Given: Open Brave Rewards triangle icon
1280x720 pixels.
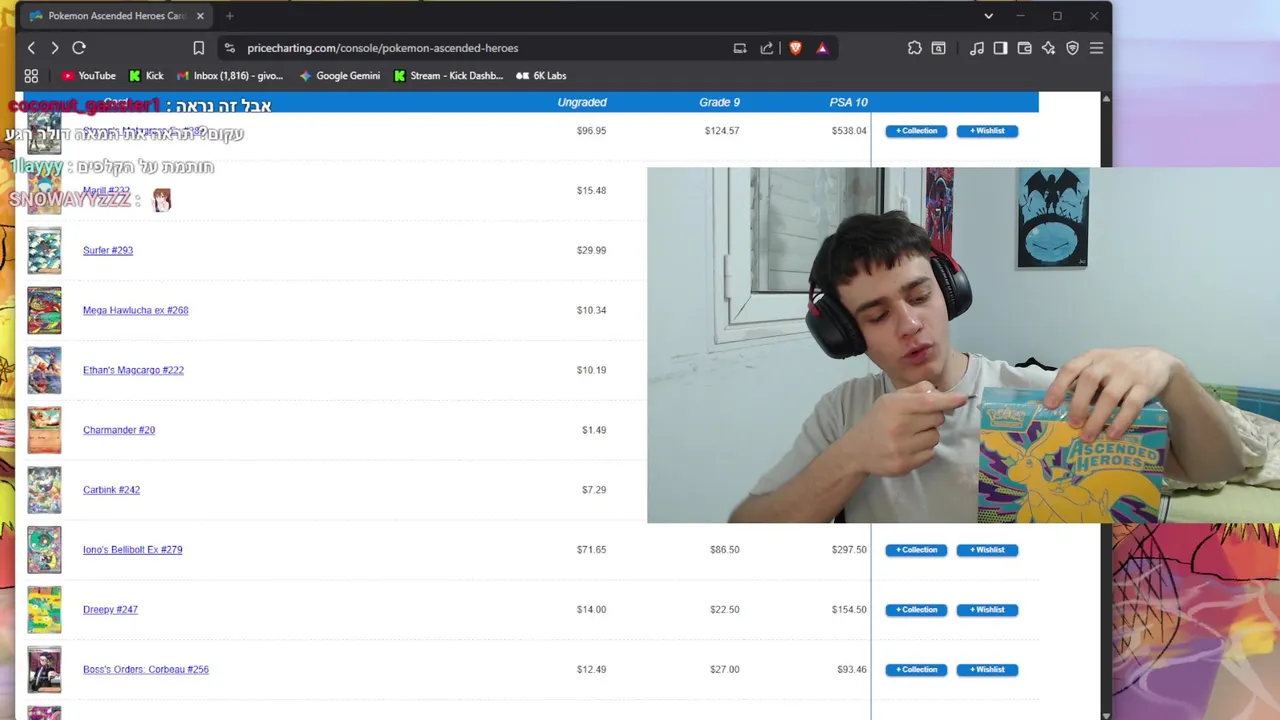Looking at the screenshot, I should point(822,48).
